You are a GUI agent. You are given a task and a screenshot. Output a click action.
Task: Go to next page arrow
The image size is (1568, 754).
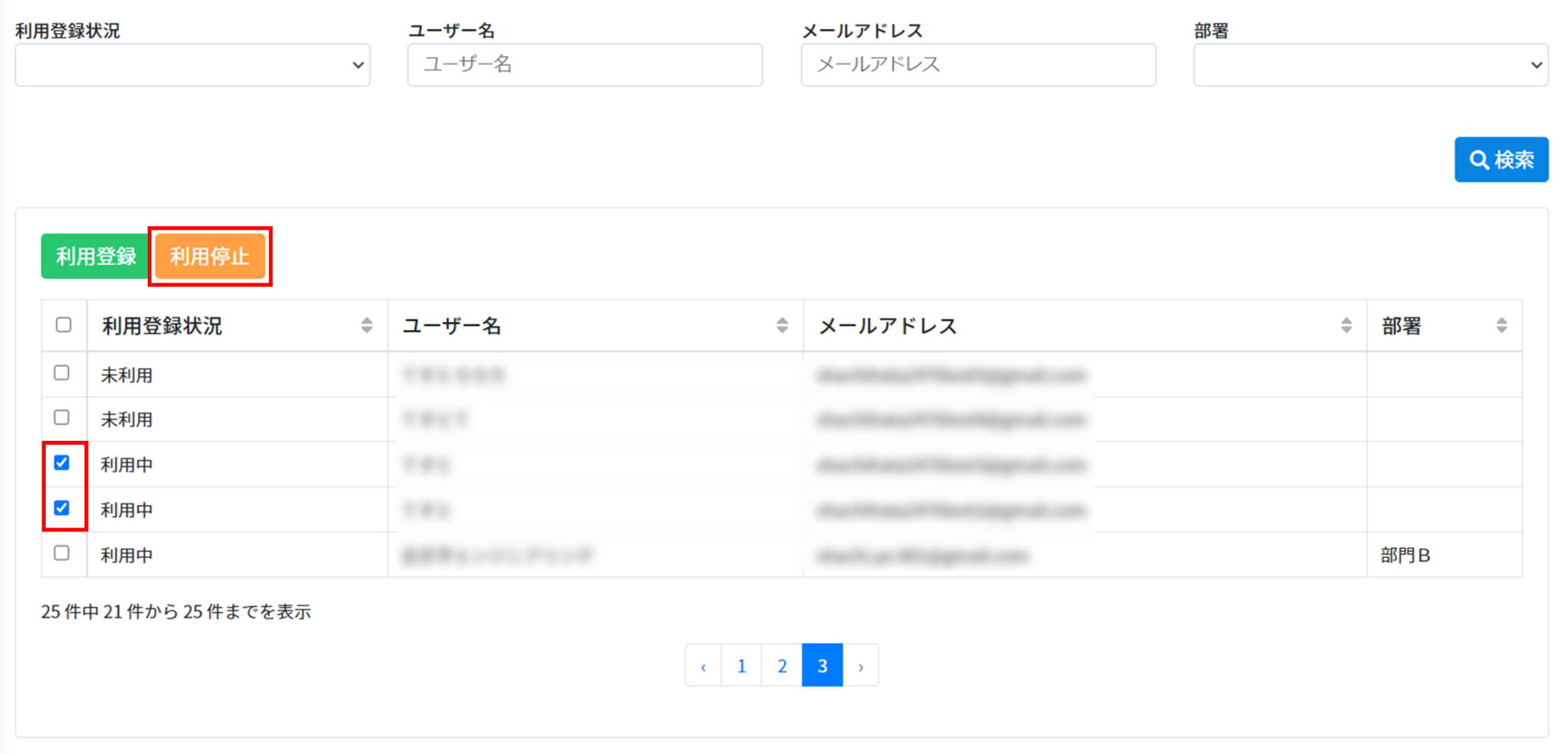861,666
